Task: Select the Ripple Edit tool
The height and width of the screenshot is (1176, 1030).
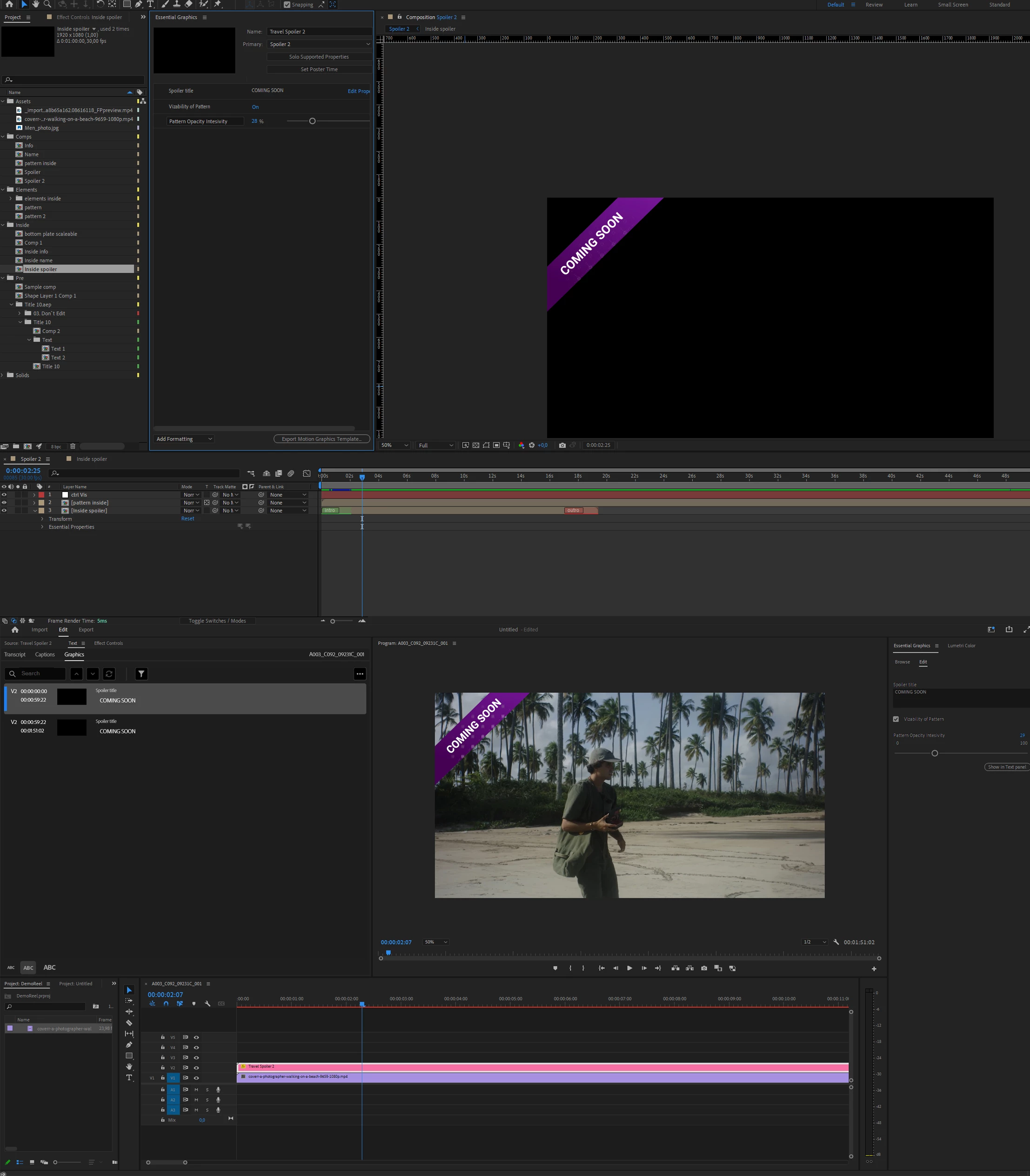Action: pyautogui.click(x=129, y=1012)
